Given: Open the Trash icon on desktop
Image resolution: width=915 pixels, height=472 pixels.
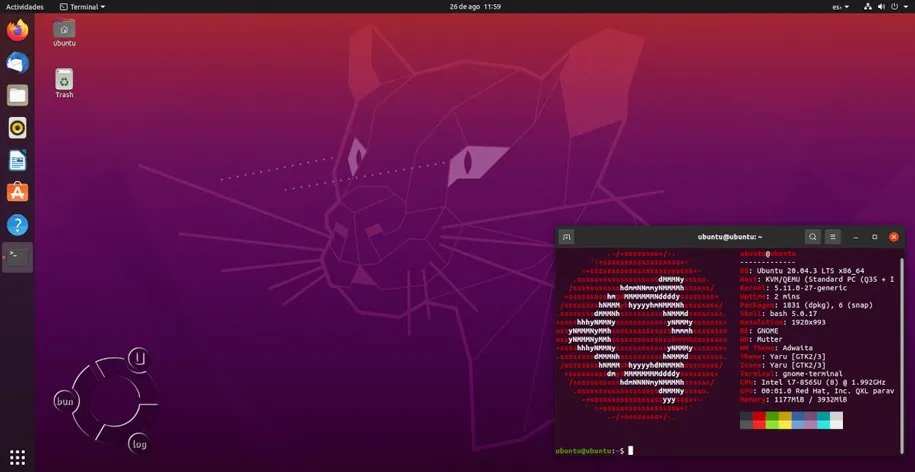Looking at the screenshot, I should tap(64, 82).
